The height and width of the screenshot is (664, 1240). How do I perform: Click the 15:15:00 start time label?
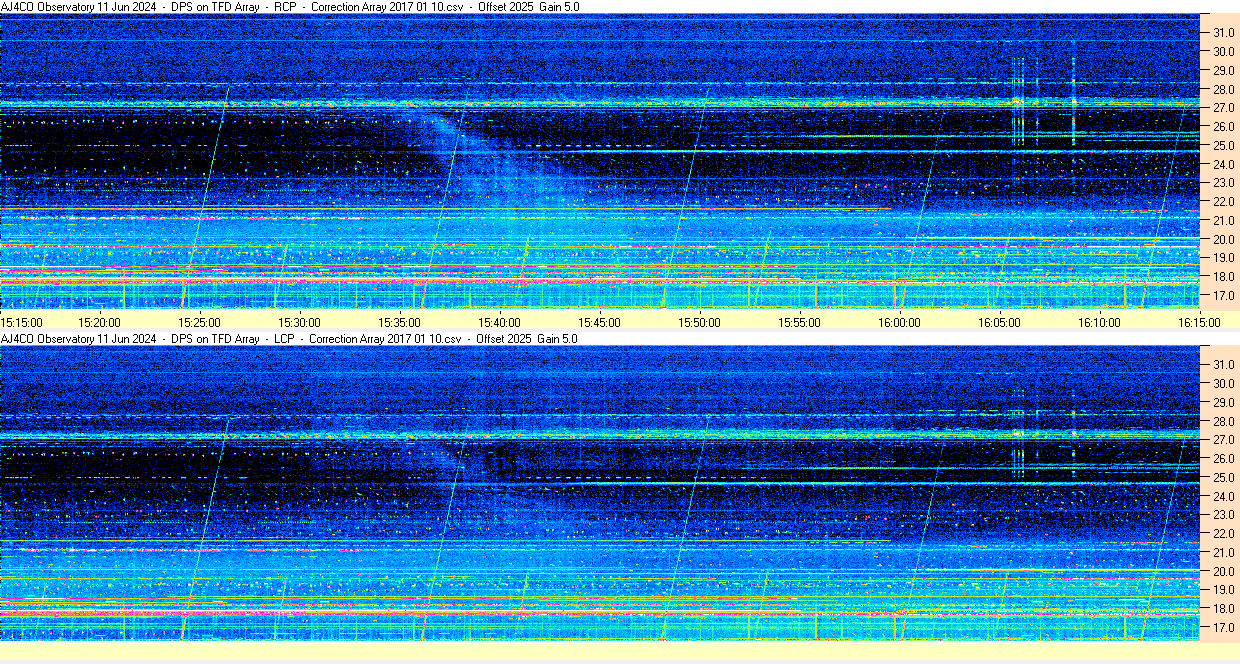(x=22, y=322)
